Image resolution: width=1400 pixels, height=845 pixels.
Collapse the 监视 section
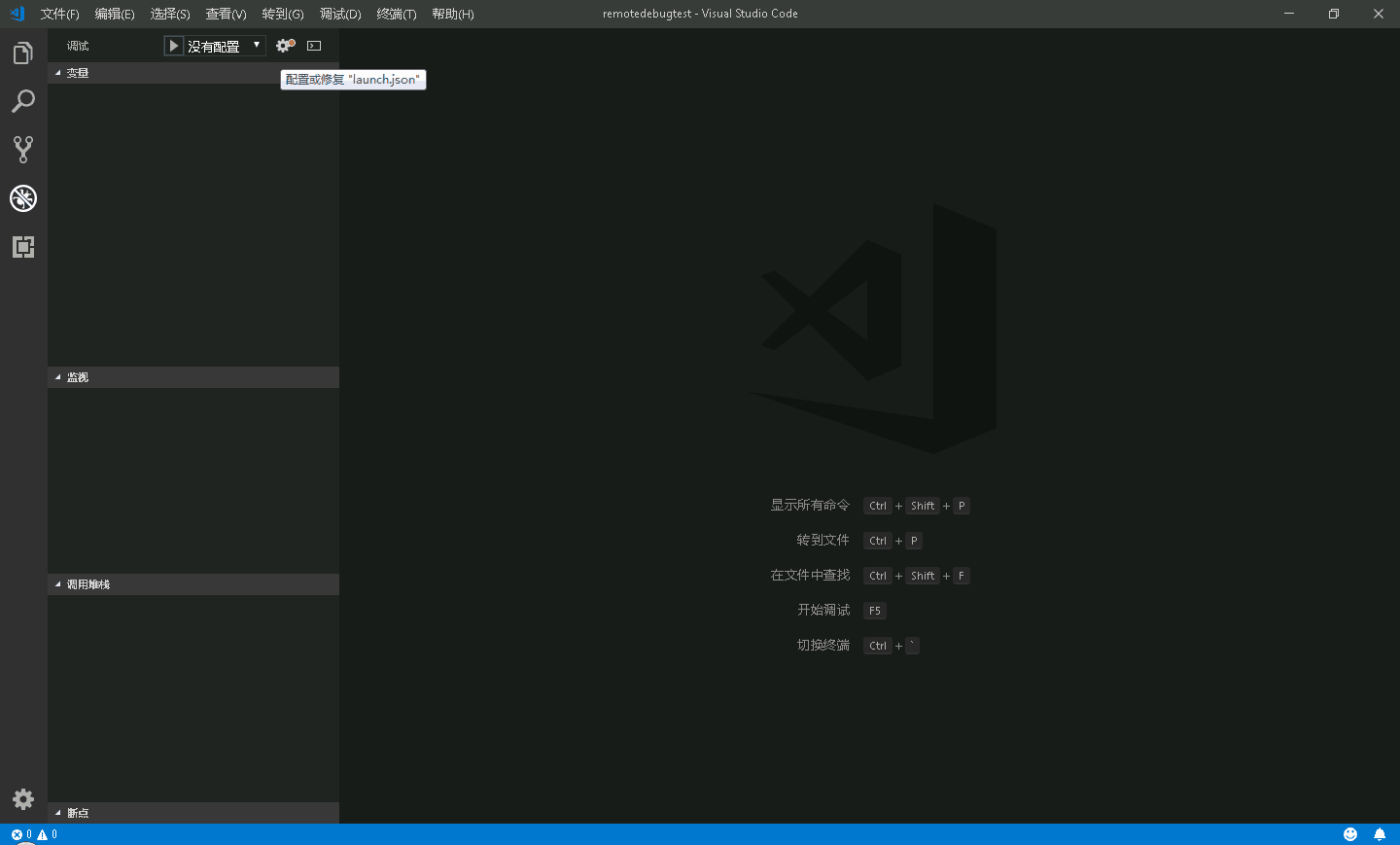click(193, 377)
